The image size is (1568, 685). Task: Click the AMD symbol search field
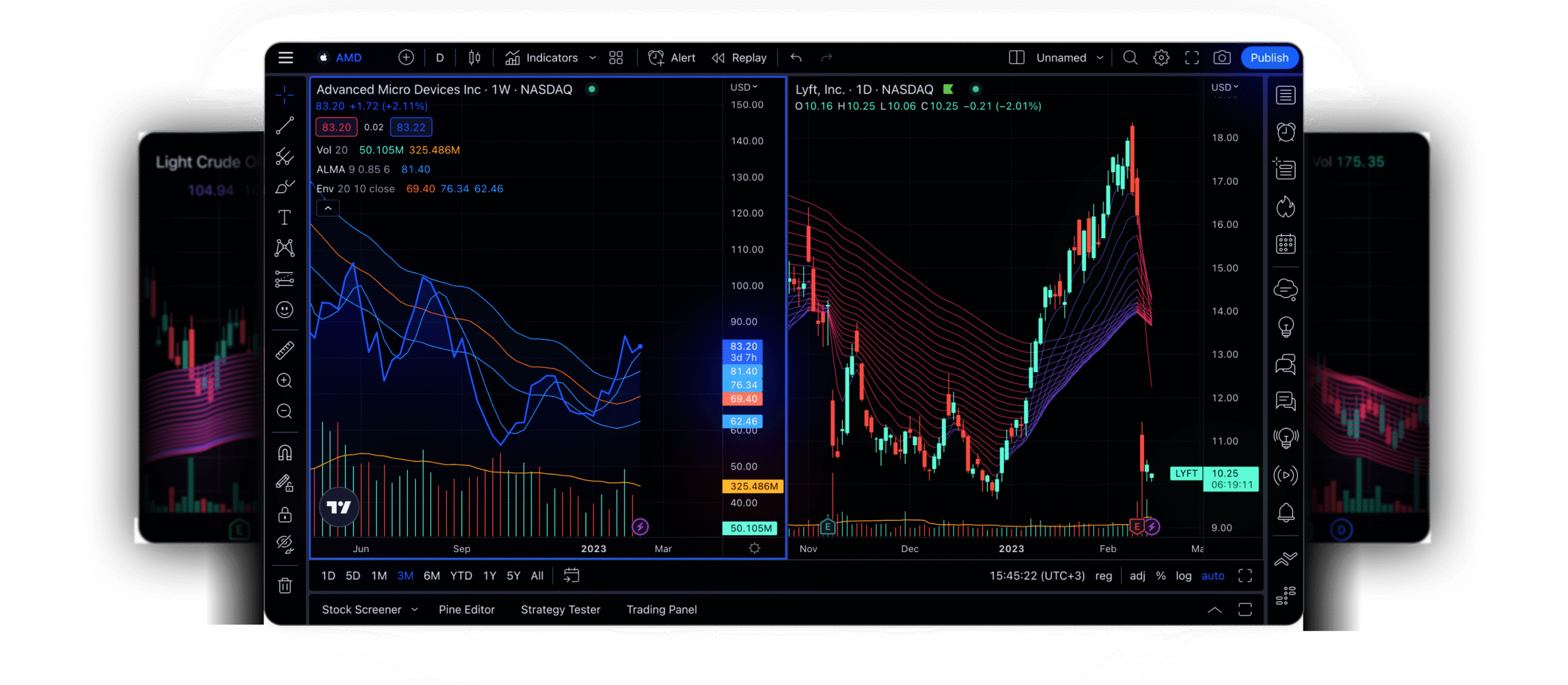point(349,58)
